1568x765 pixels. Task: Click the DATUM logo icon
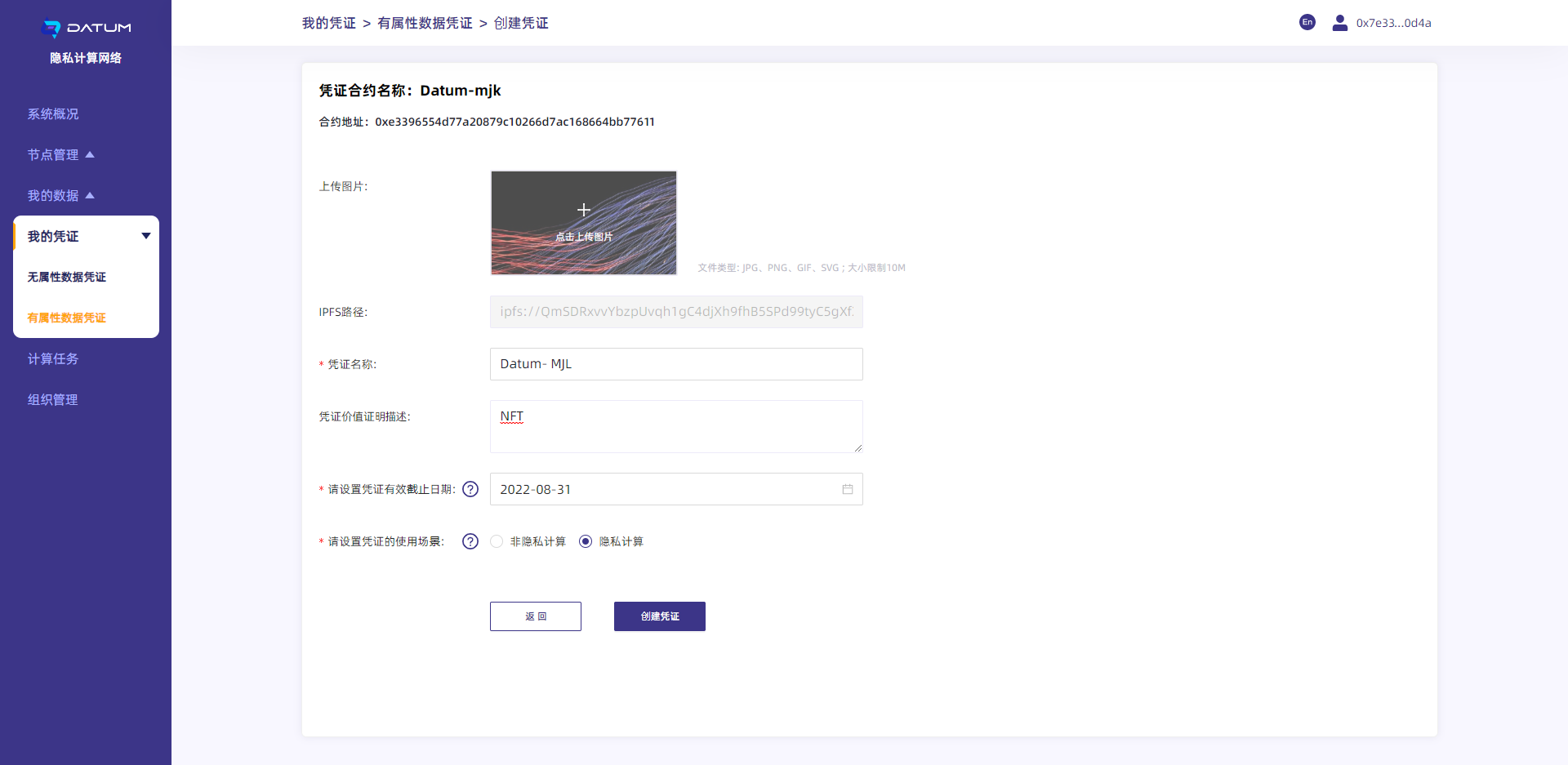(51, 29)
